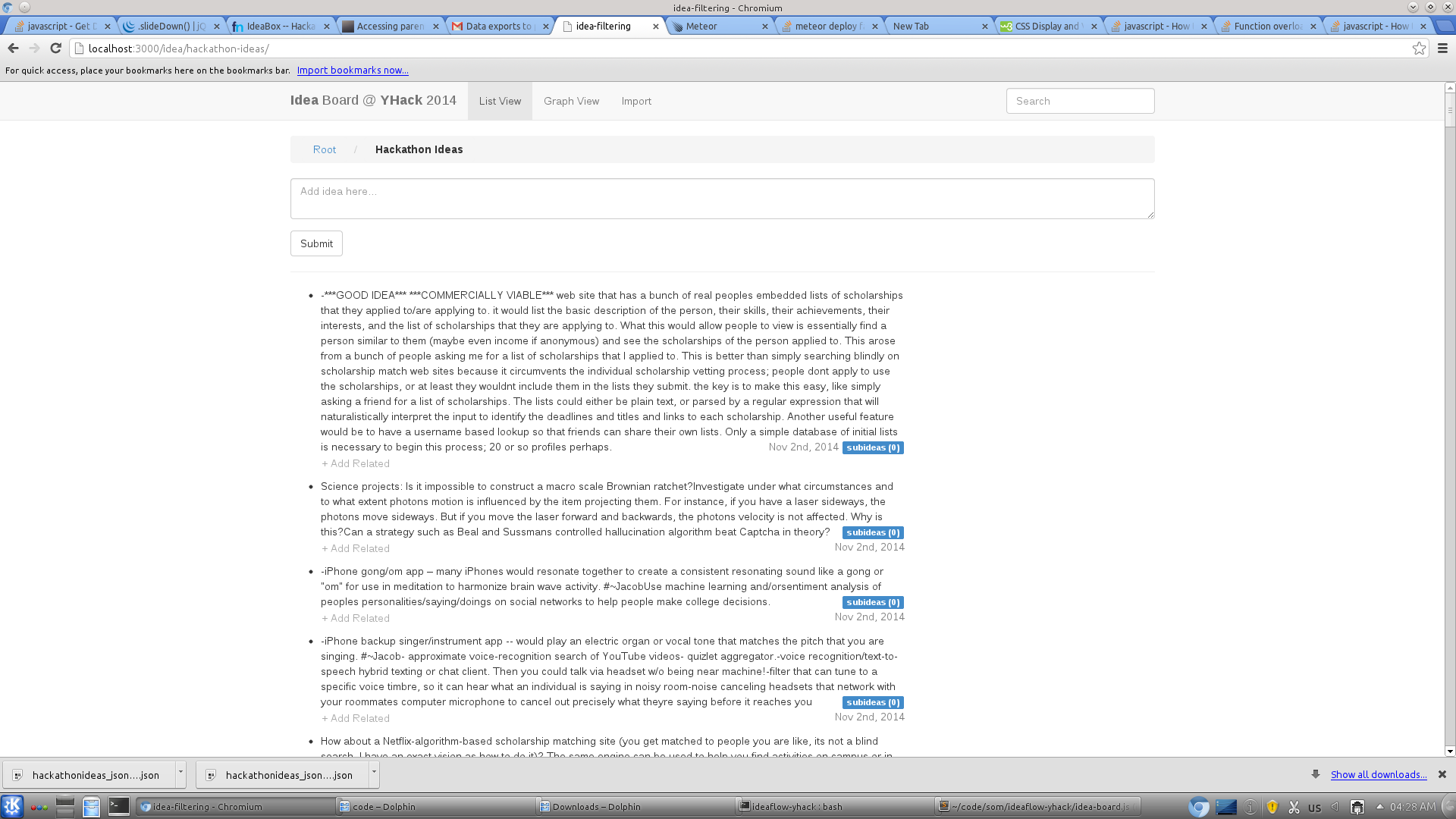Viewport: 1456px width, 819px height.
Task: Follow the Root breadcrumb link
Action: coord(324,149)
